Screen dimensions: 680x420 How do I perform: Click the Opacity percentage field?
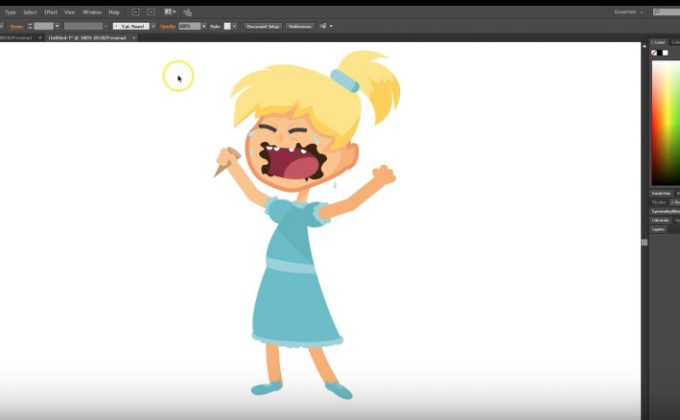[190, 26]
